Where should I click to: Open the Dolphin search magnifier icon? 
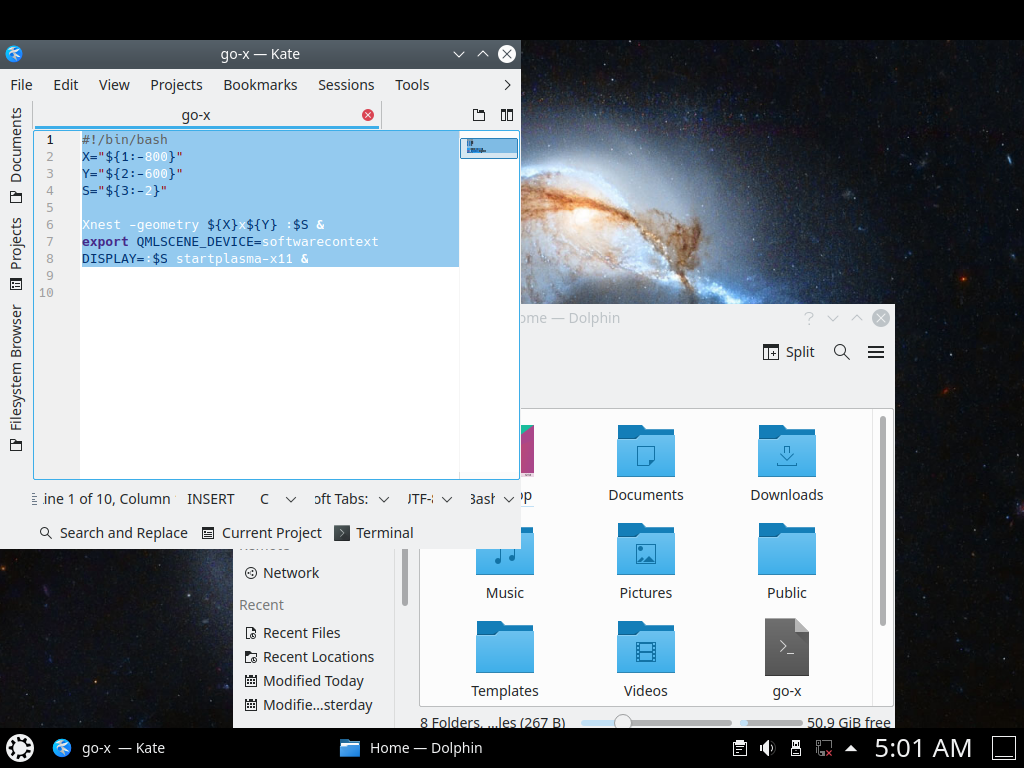pyautogui.click(x=842, y=352)
